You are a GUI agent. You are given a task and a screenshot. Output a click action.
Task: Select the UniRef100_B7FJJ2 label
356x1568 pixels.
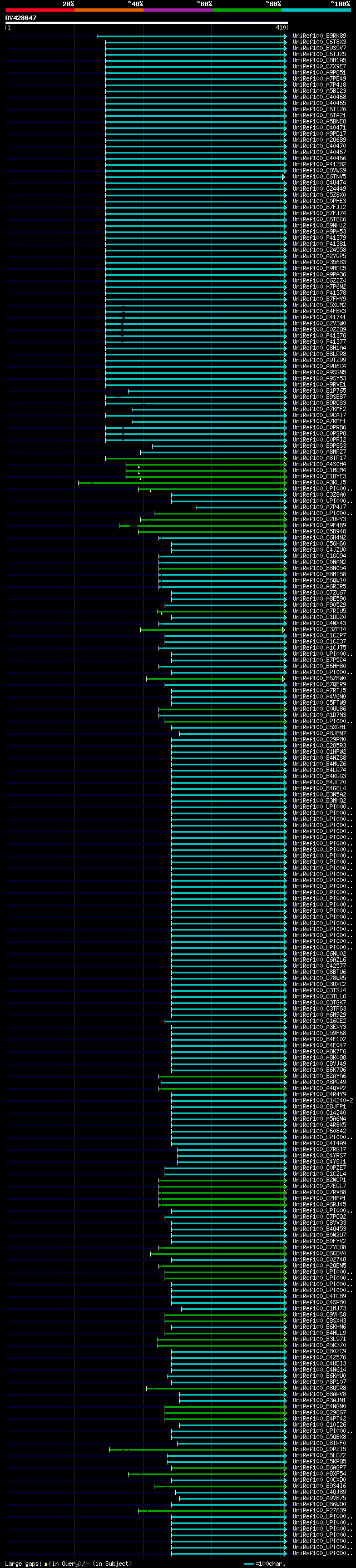coord(319,207)
